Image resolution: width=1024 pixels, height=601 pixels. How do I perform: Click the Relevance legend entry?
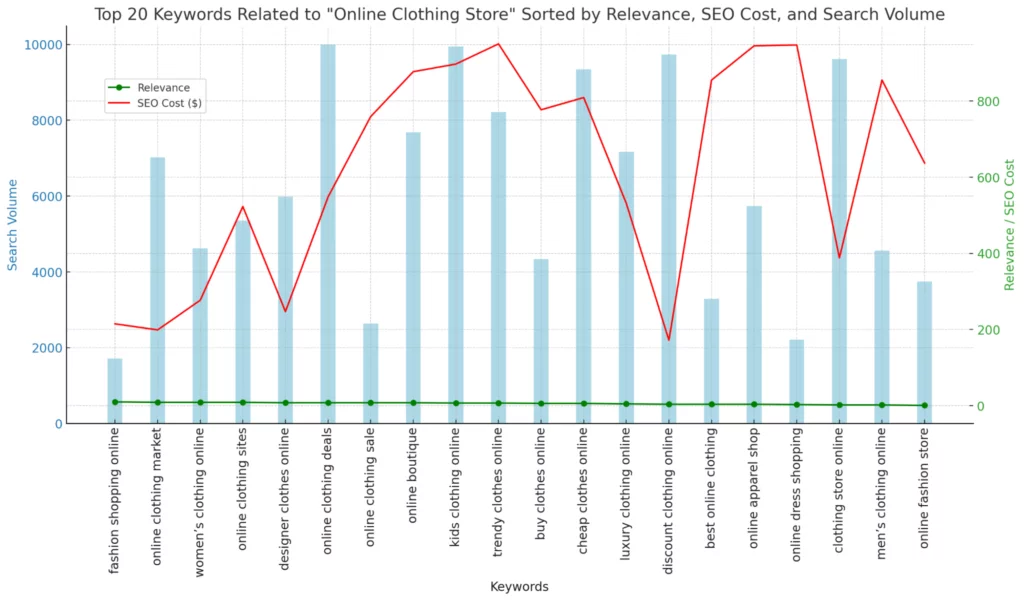163,88
